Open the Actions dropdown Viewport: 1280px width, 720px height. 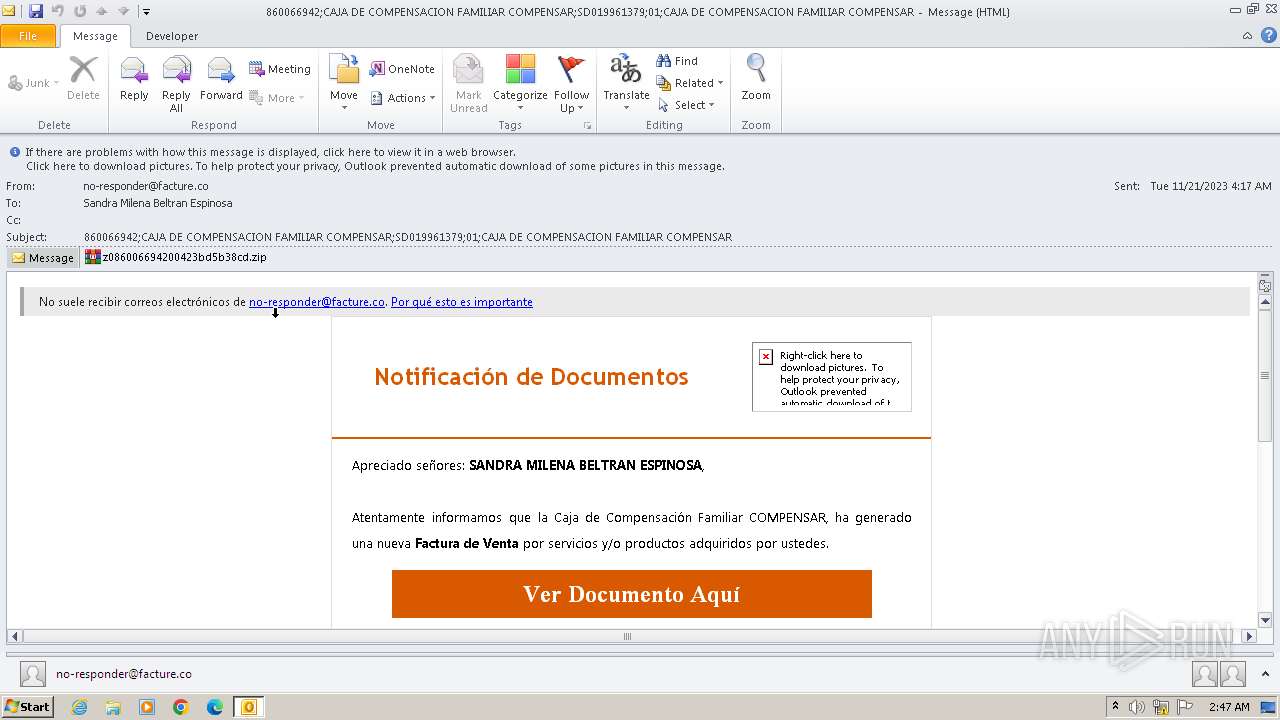[403, 98]
